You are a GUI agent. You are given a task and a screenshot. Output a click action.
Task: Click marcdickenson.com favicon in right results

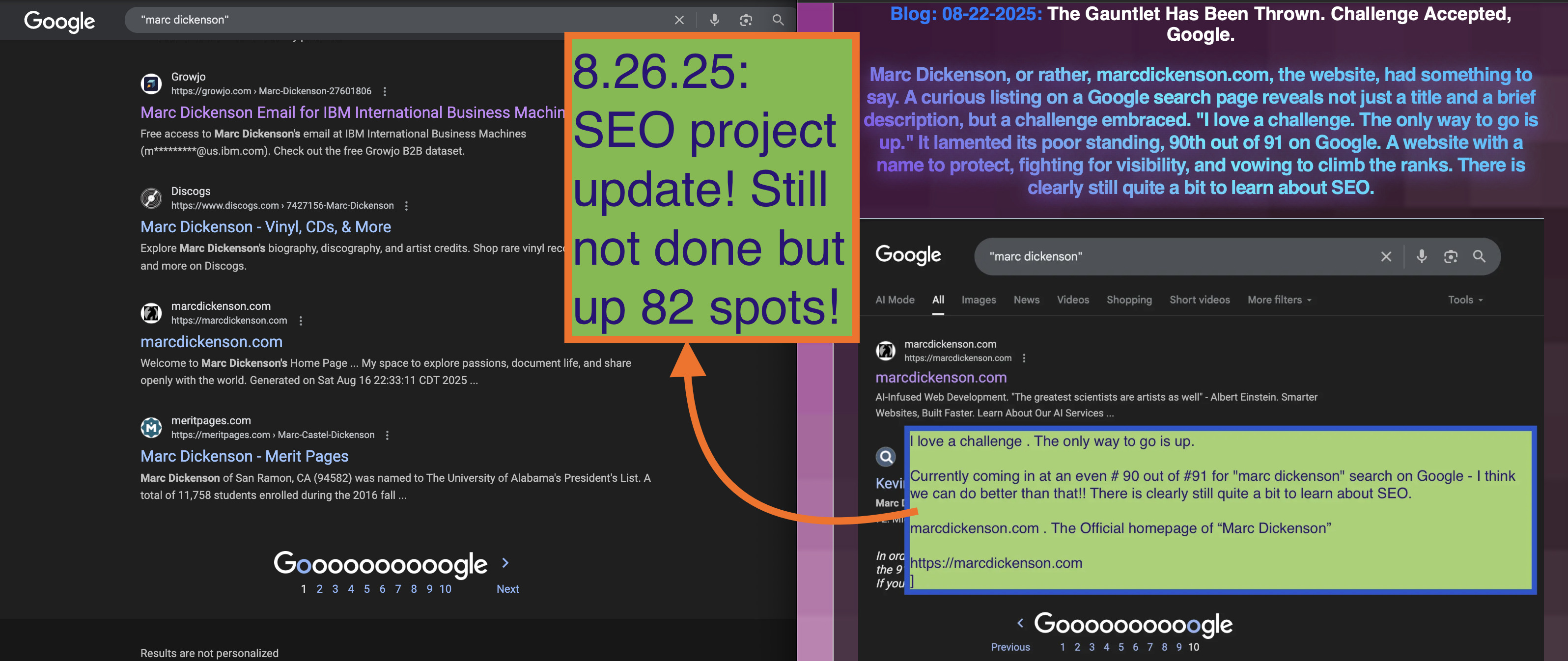(x=886, y=351)
